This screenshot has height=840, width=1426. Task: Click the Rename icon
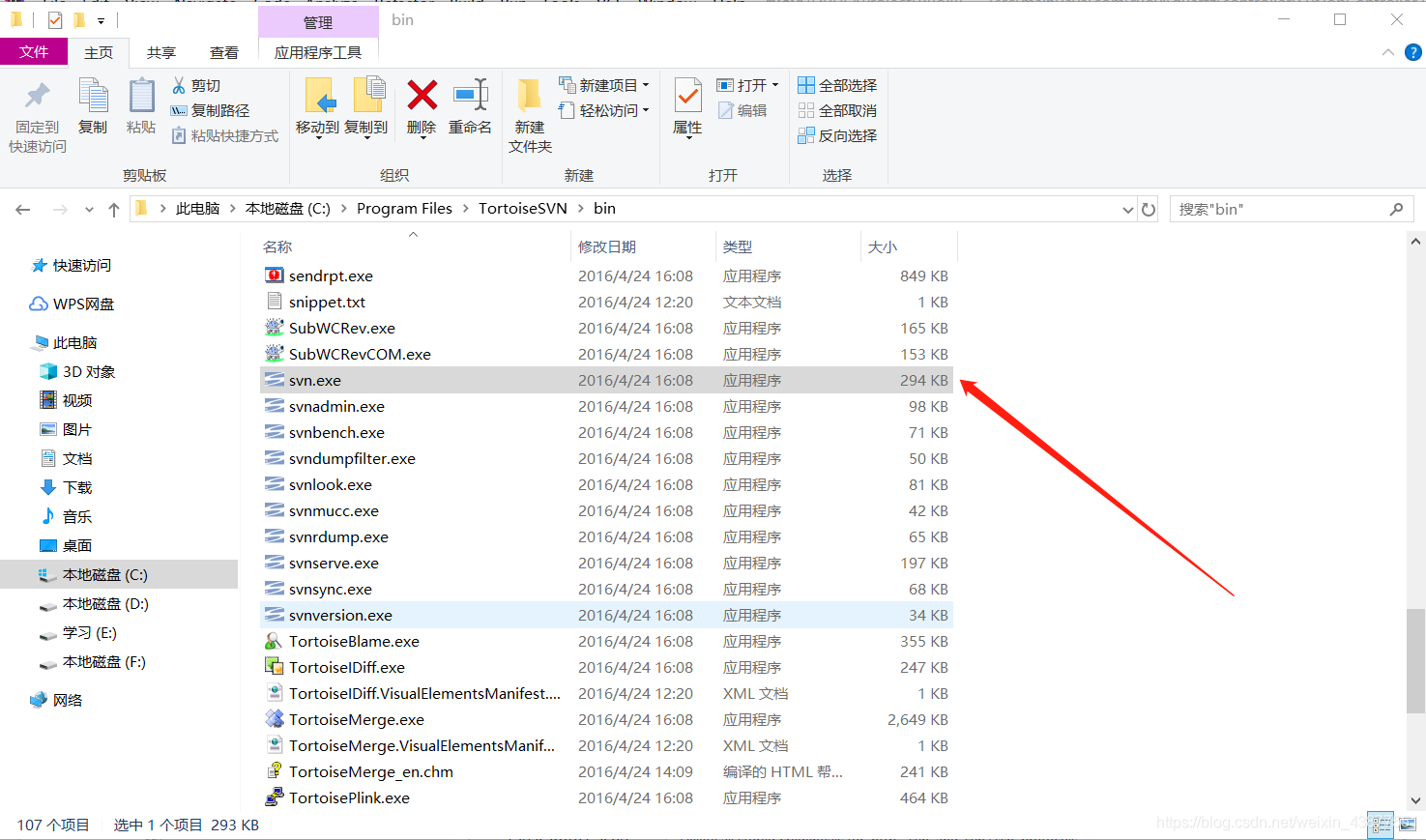click(x=471, y=95)
